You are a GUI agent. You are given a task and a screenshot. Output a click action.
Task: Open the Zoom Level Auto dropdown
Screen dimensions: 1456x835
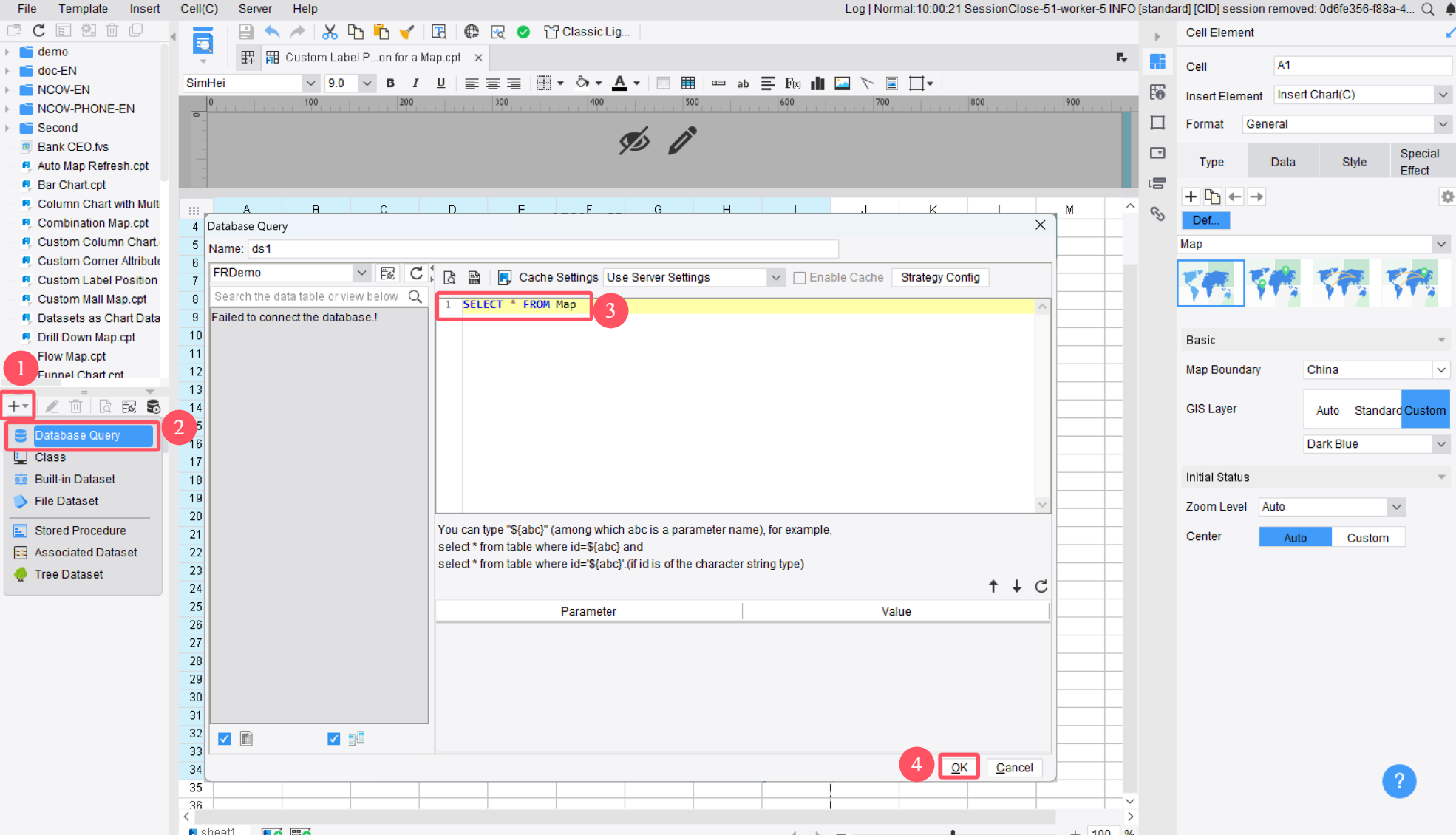click(1395, 507)
